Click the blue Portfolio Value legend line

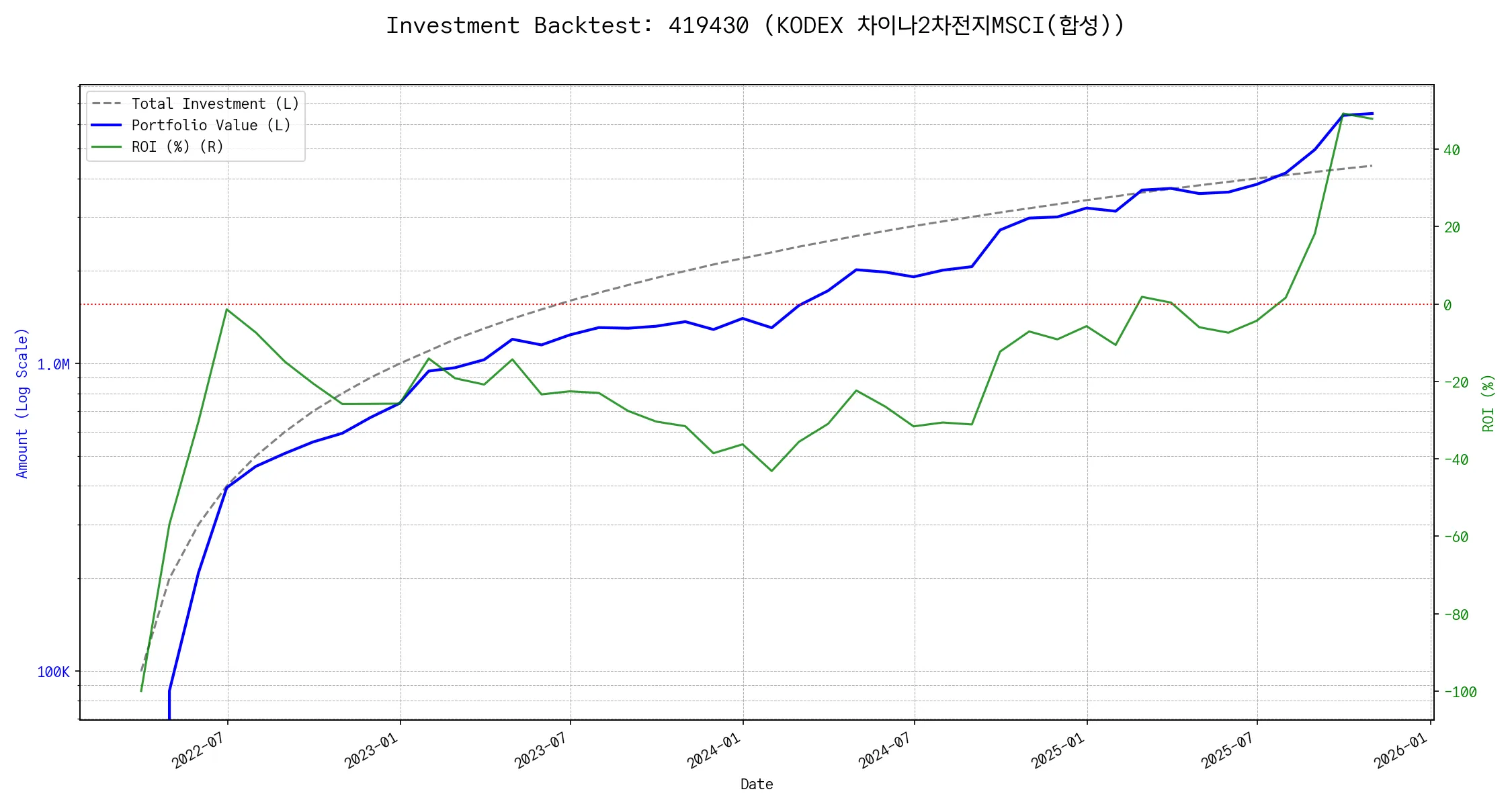click(106, 126)
